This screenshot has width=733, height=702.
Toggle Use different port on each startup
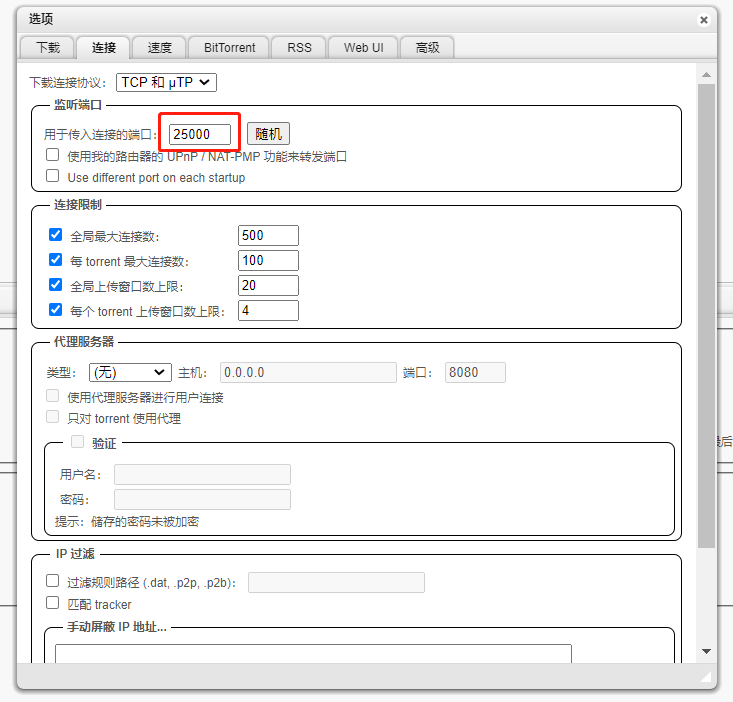53,177
